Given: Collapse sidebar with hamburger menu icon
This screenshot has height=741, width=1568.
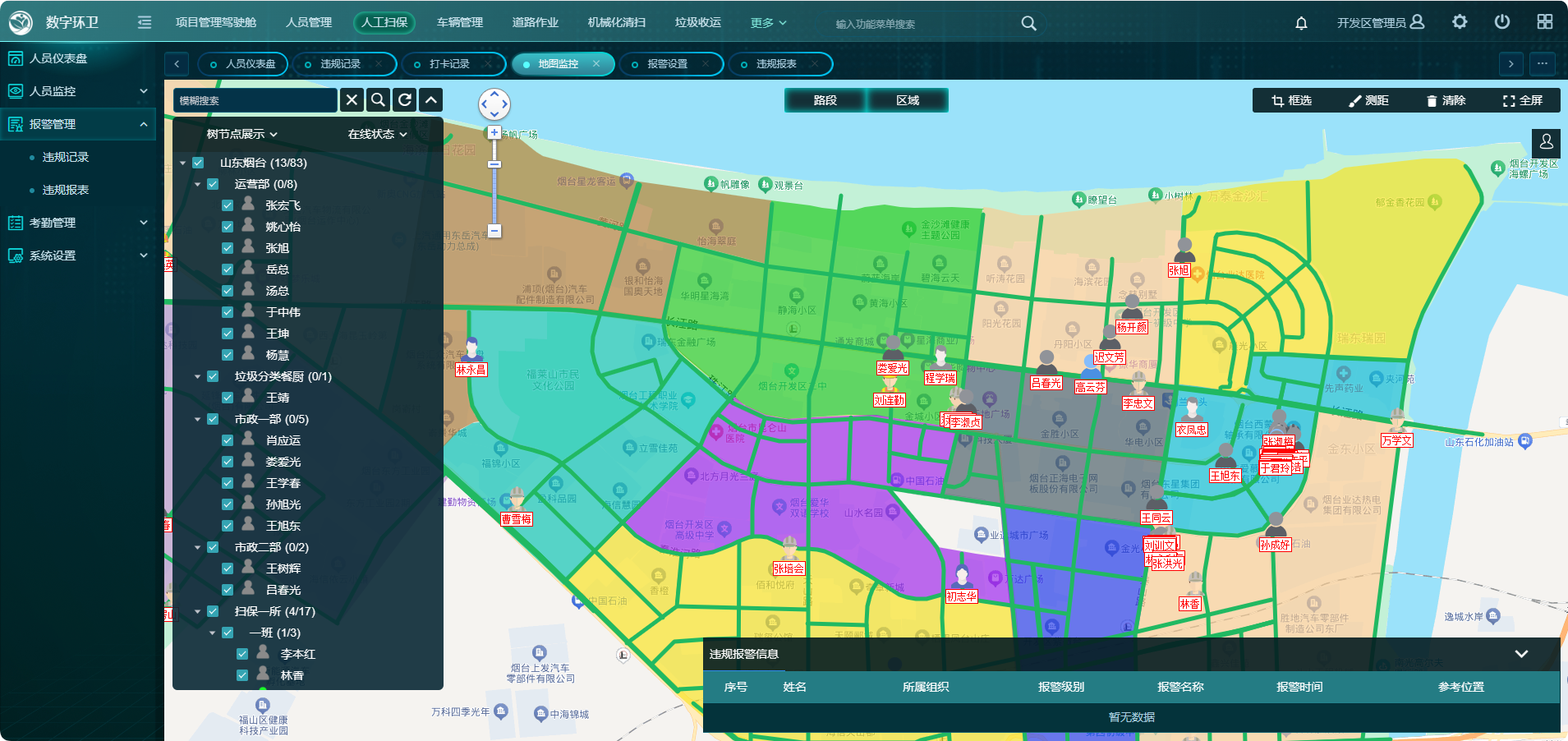Looking at the screenshot, I should coord(145,22).
